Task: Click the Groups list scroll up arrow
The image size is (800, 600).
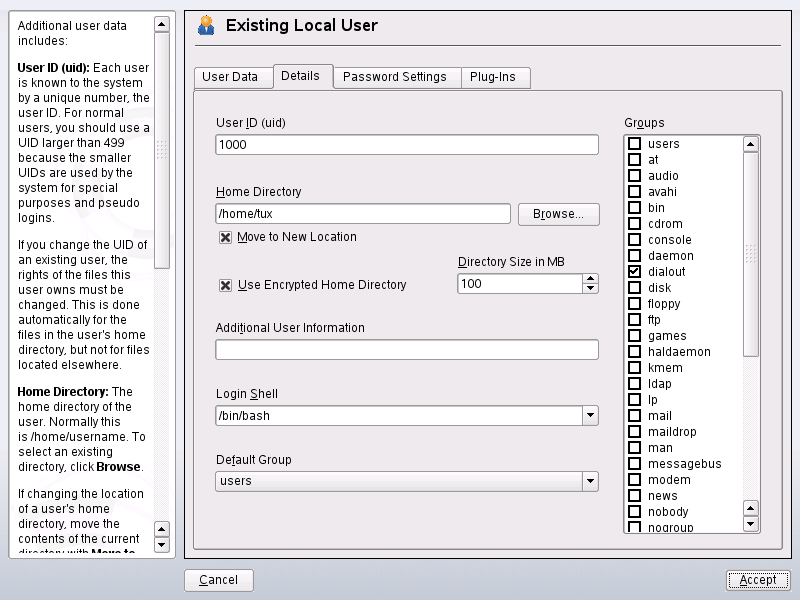Action: coord(751,144)
